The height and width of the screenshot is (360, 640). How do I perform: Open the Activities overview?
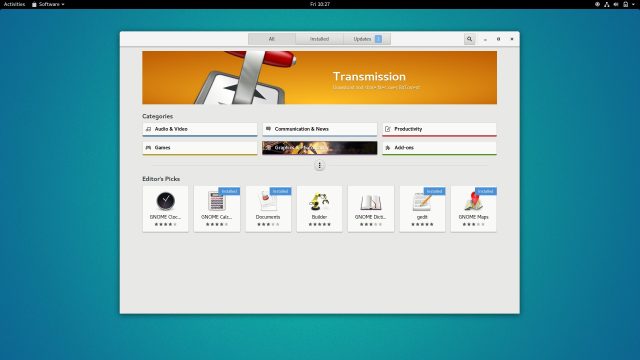tap(14, 4)
